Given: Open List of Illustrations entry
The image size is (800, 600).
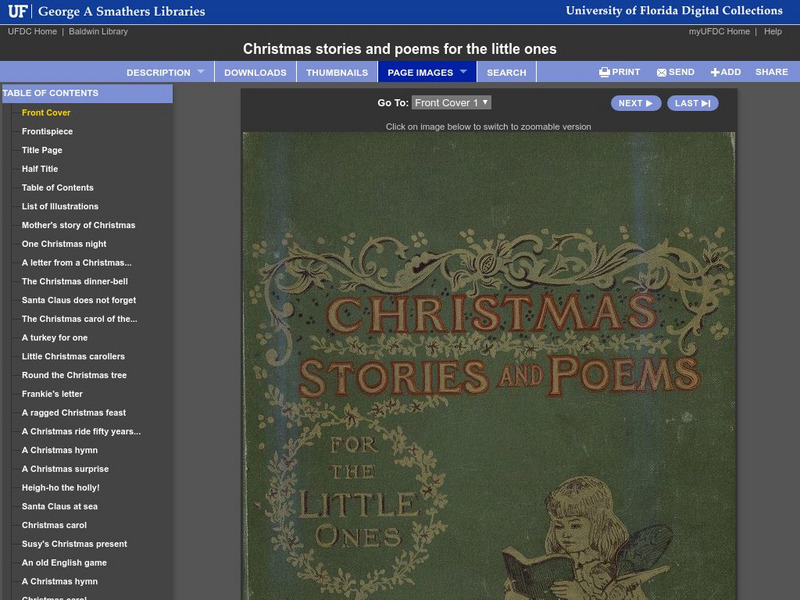Looking at the screenshot, I should coord(60,207).
